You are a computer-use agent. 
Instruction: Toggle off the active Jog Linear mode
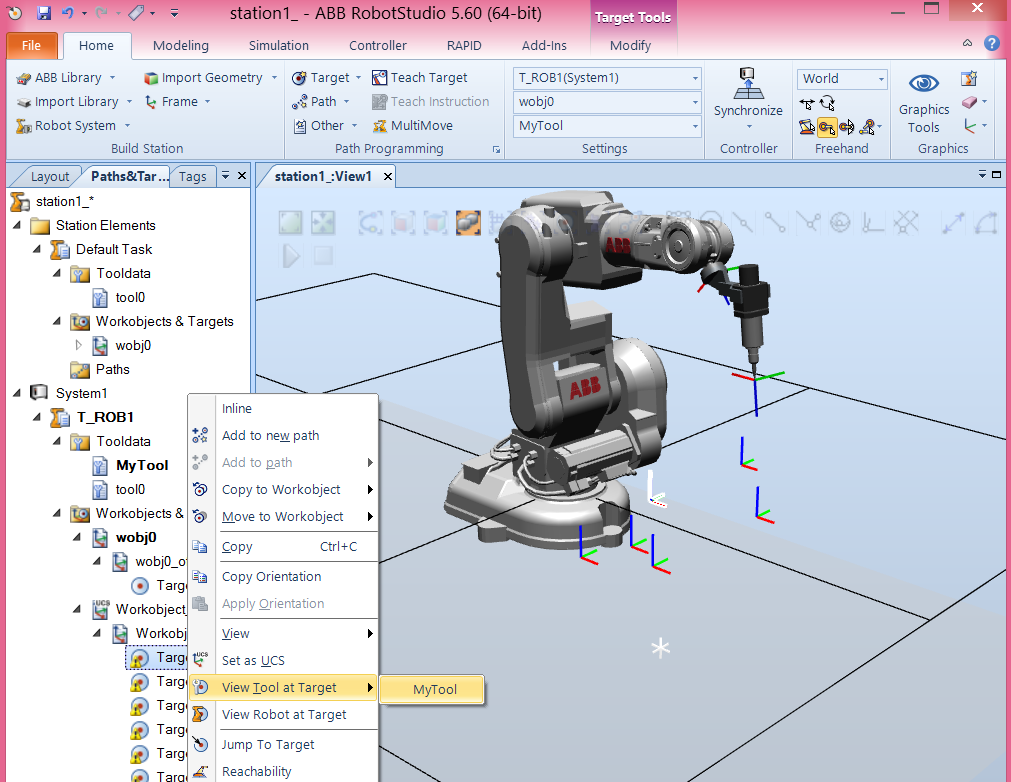828,126
